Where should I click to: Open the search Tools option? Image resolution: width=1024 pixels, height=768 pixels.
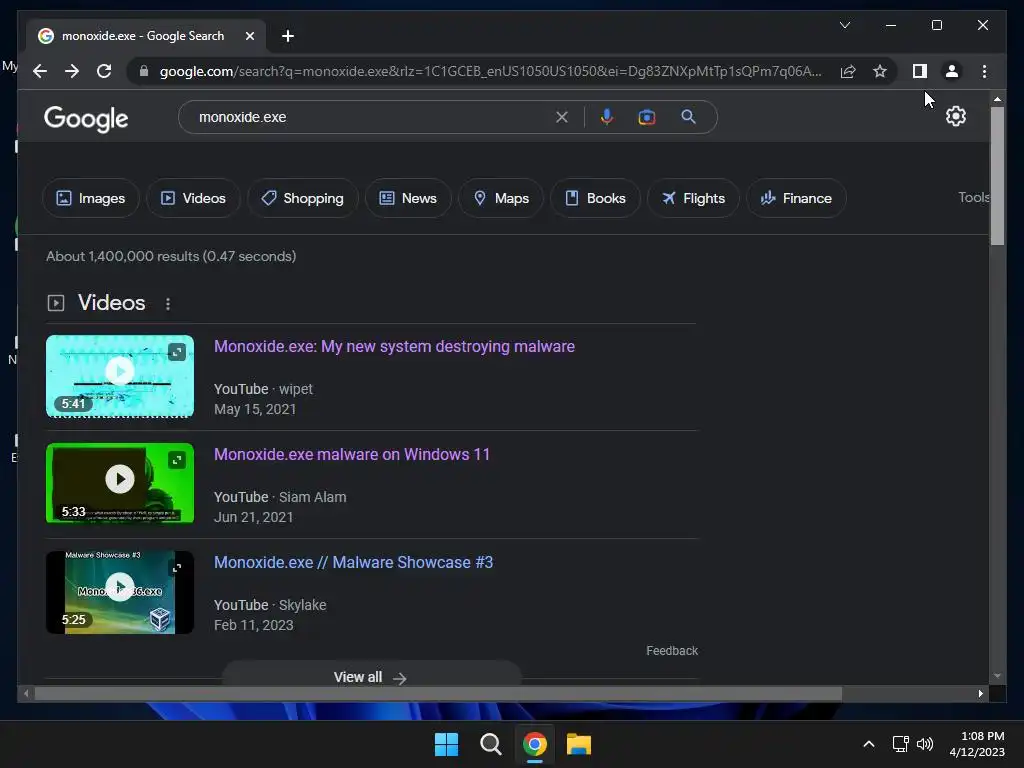click(x=973, y=197)
